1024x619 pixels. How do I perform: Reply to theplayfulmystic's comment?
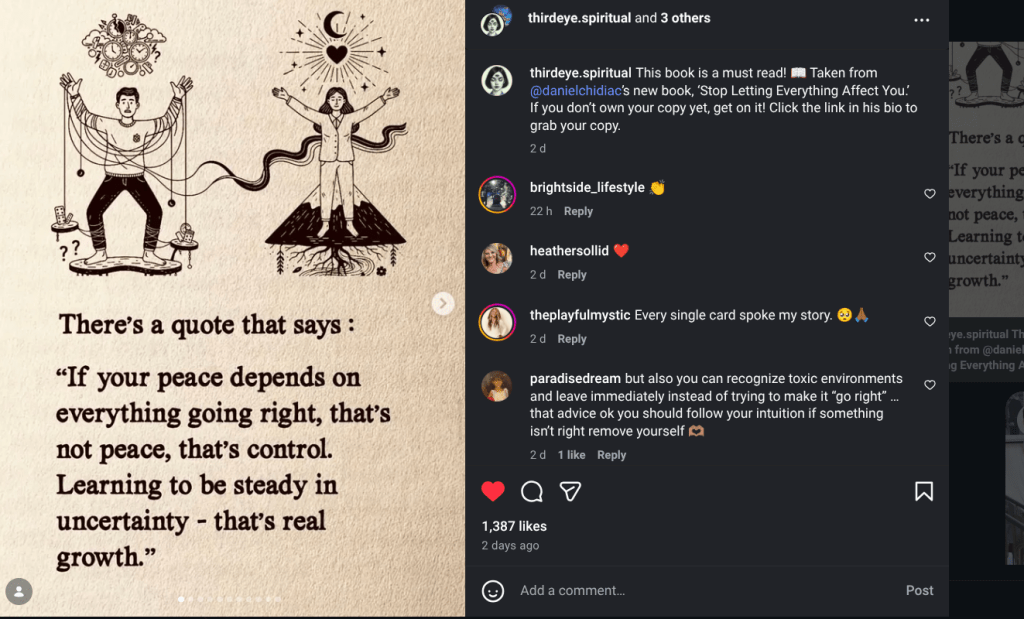[572, 339]
